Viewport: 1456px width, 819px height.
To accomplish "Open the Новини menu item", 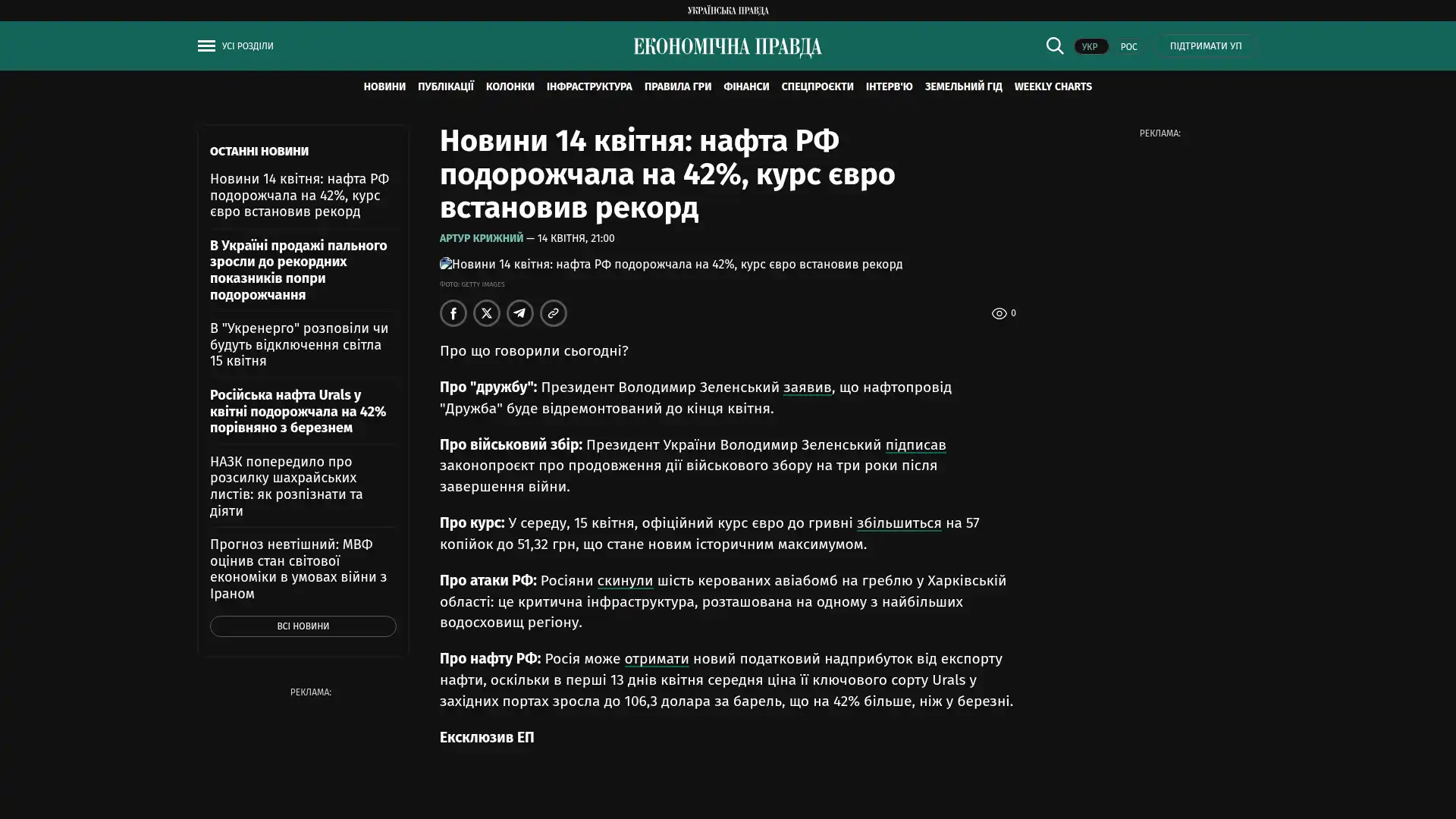I will pos(384,86).
